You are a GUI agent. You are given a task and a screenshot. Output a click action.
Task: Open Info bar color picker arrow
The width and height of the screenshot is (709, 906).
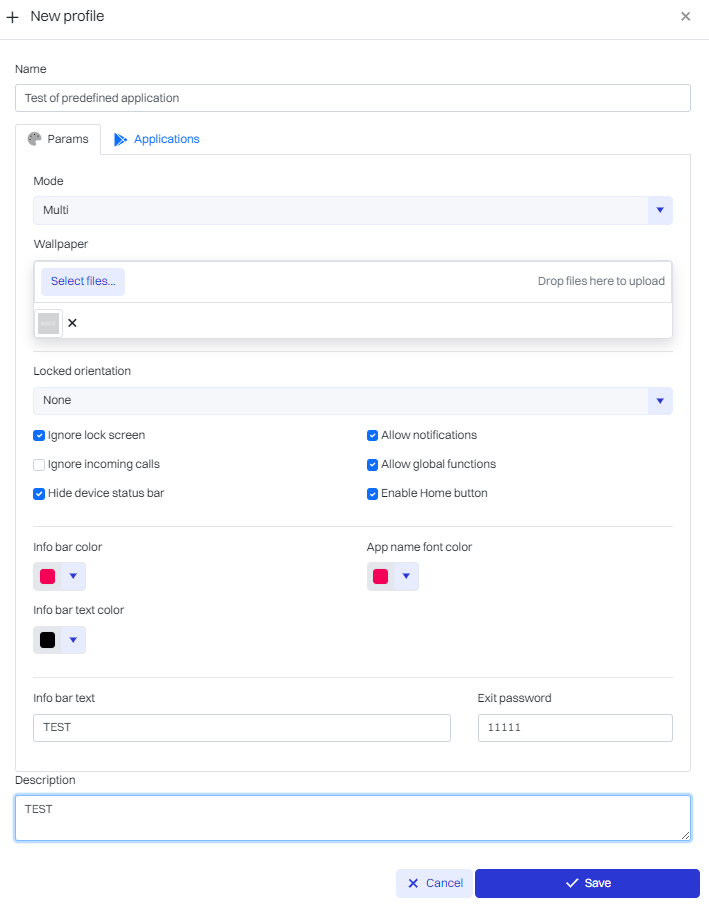pos(73,577)
